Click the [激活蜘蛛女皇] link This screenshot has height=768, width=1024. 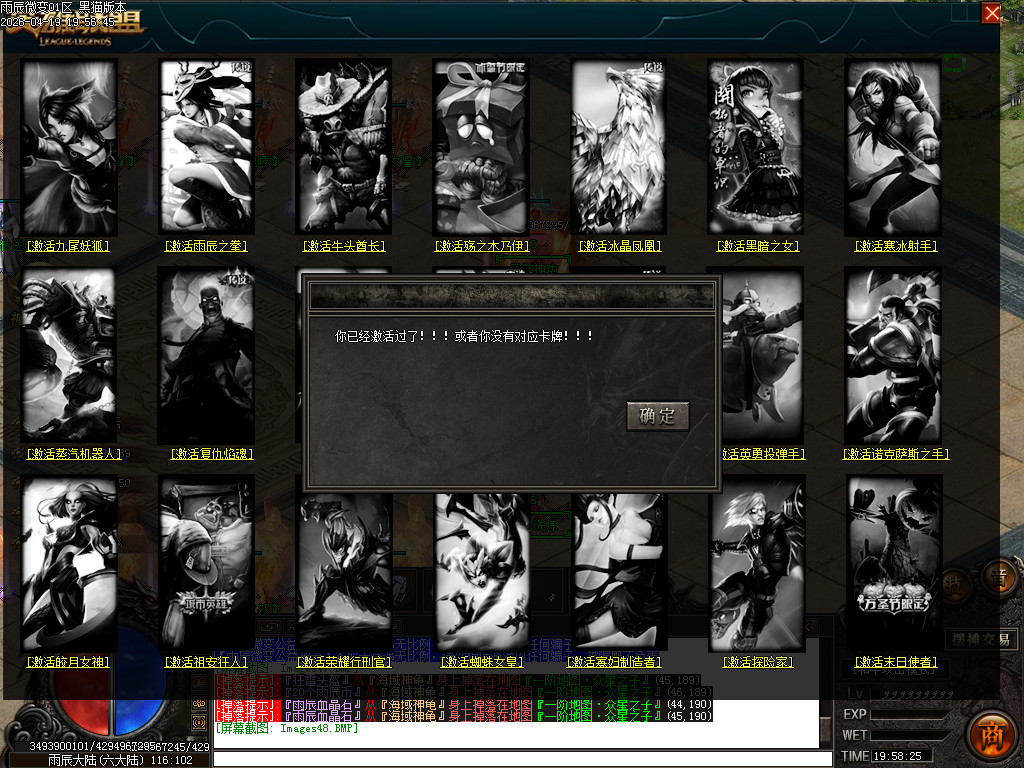pos(480,660)
